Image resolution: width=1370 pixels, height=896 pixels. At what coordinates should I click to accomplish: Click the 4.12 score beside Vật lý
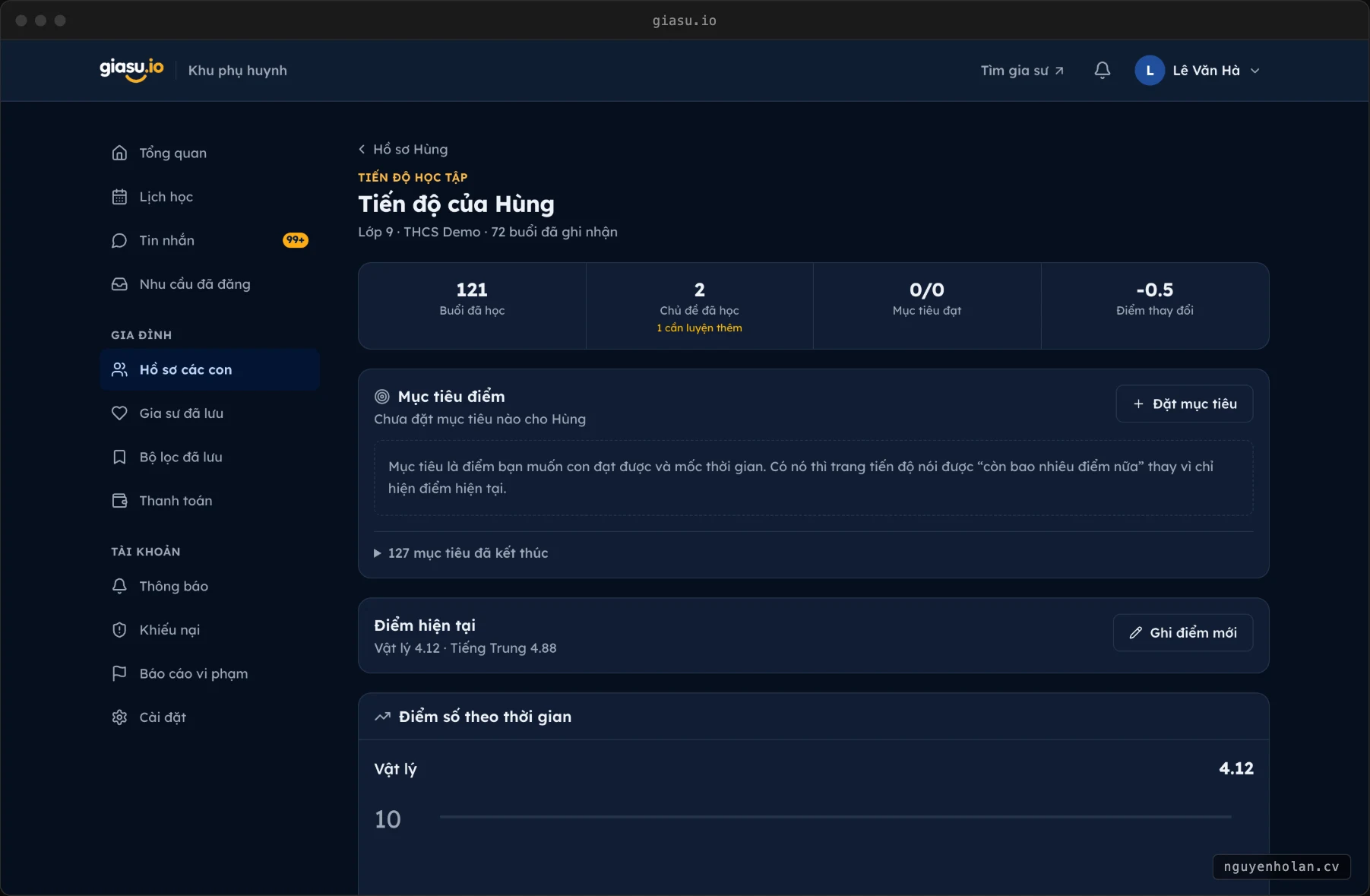coord(1236,768)
